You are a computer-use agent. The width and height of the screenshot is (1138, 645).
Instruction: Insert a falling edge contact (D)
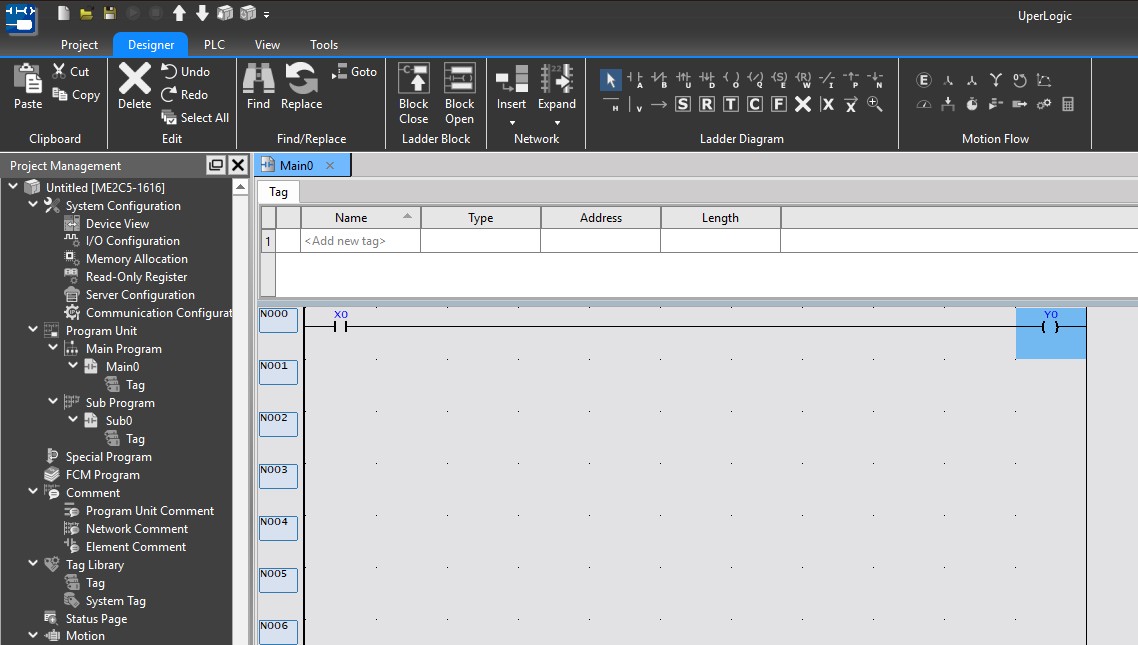pyautogui.click(x=707, y=79)
